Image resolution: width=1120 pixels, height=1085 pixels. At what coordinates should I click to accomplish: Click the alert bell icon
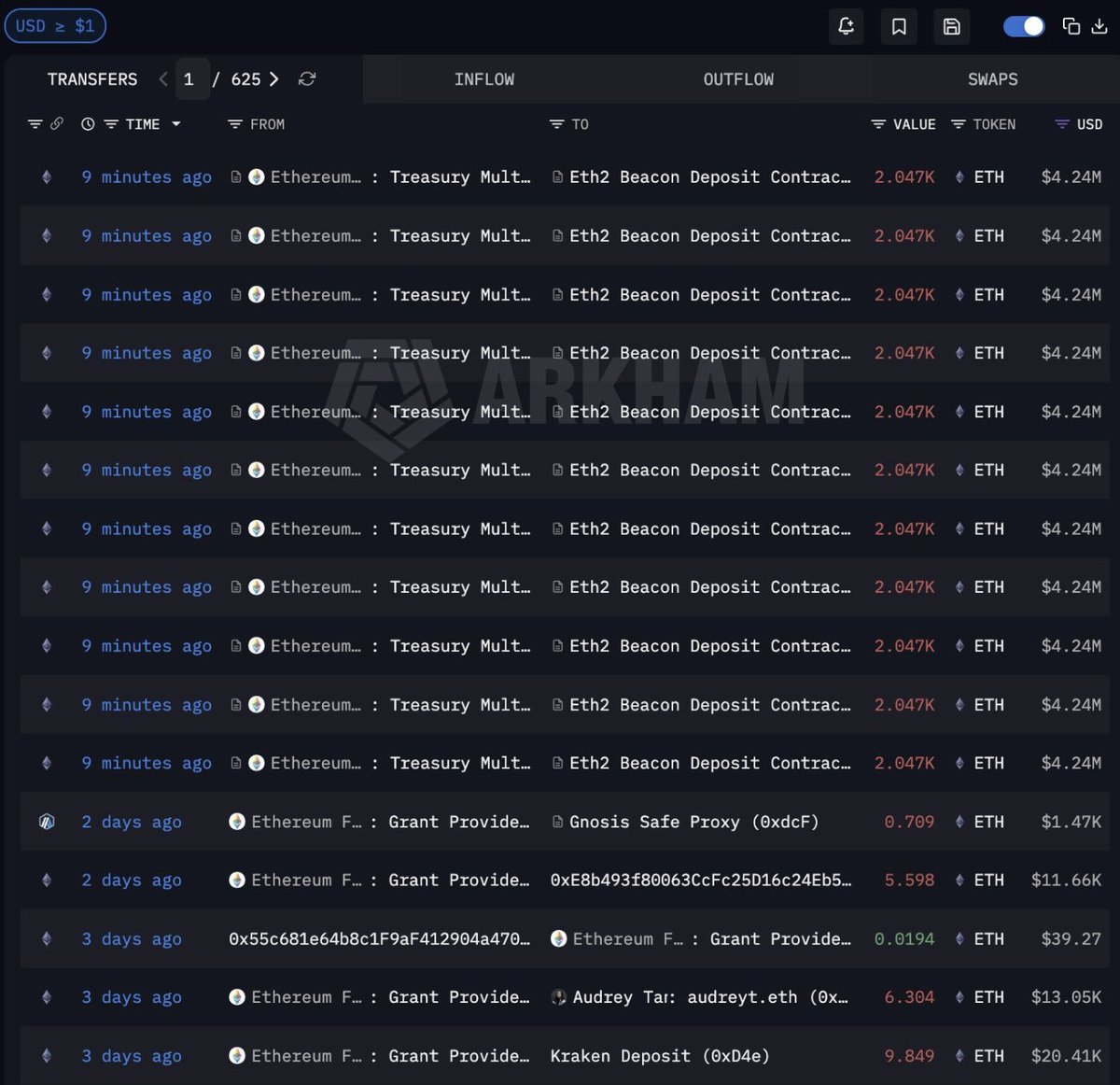pos(846,26)
